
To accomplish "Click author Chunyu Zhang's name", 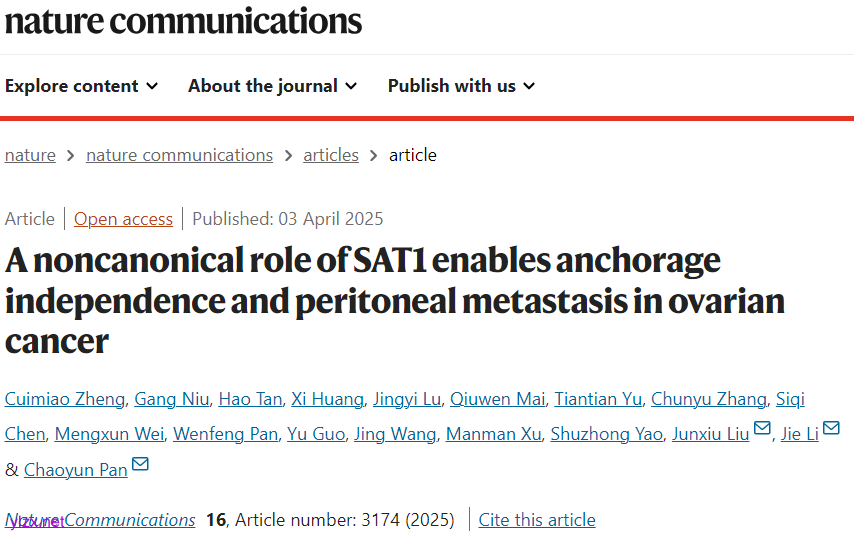I will click(709, 400).
